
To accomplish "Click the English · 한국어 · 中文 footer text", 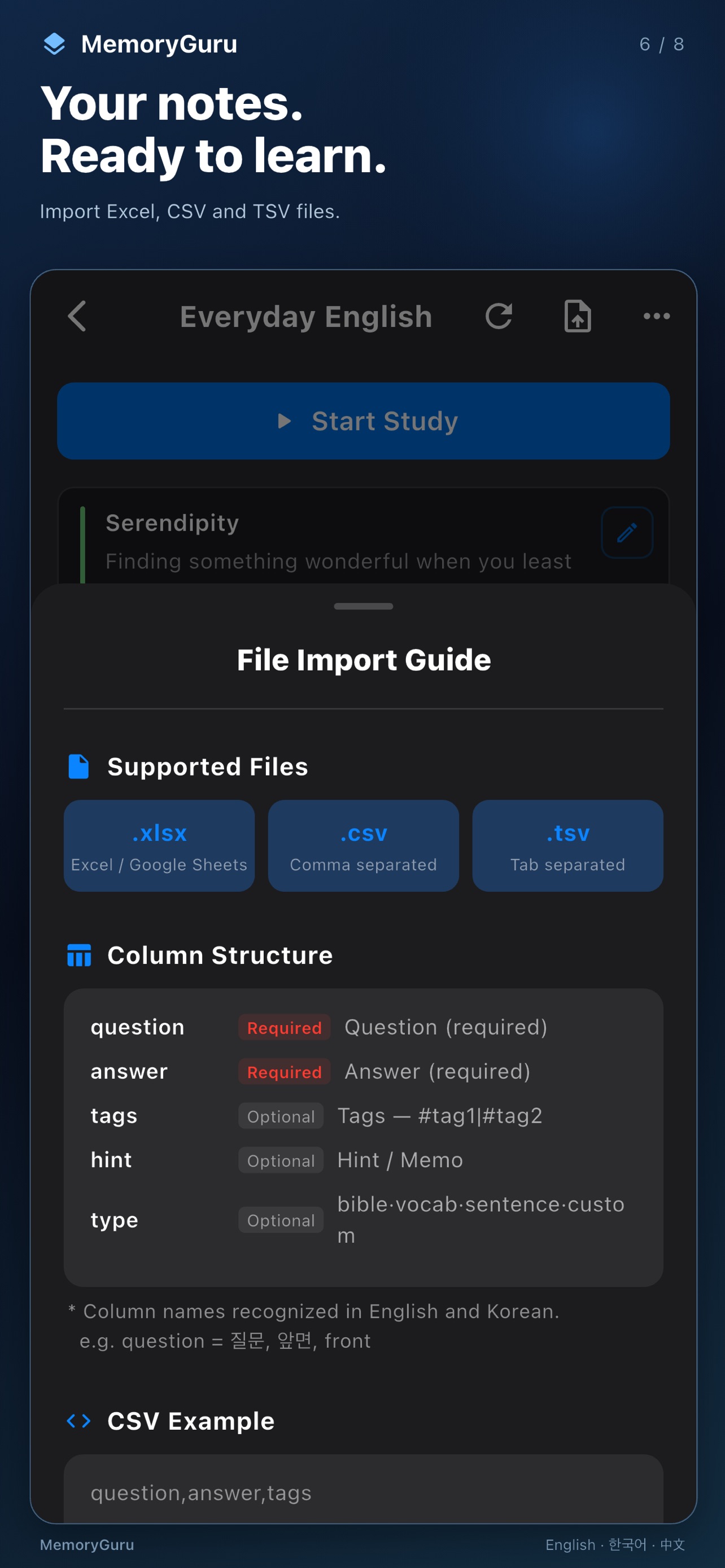I will (615, 1545).
